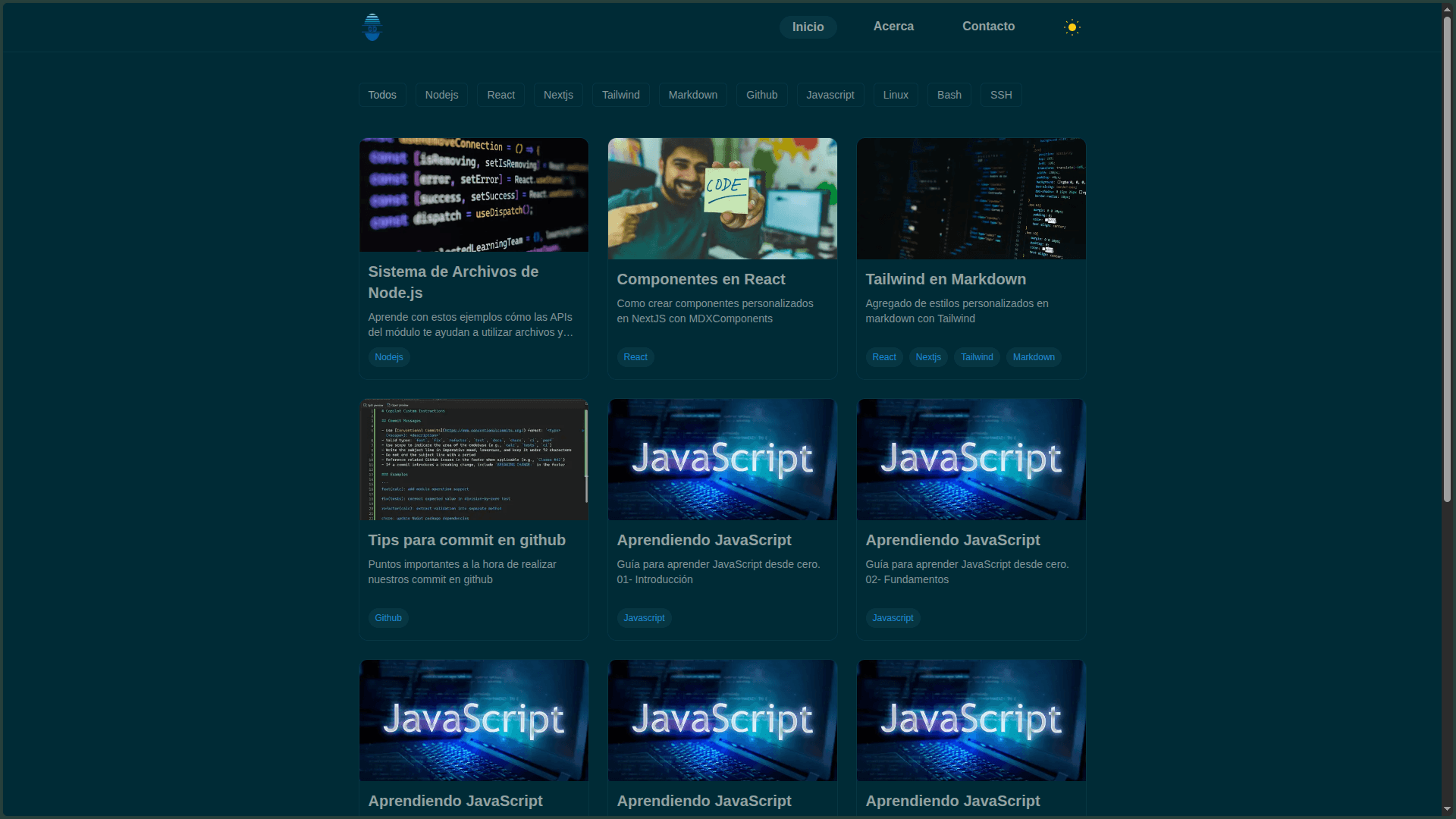The height and width of the screenshot is (819, 1456).
Task: Open the Tips para commit en github title
Action: tap(466, 540)
